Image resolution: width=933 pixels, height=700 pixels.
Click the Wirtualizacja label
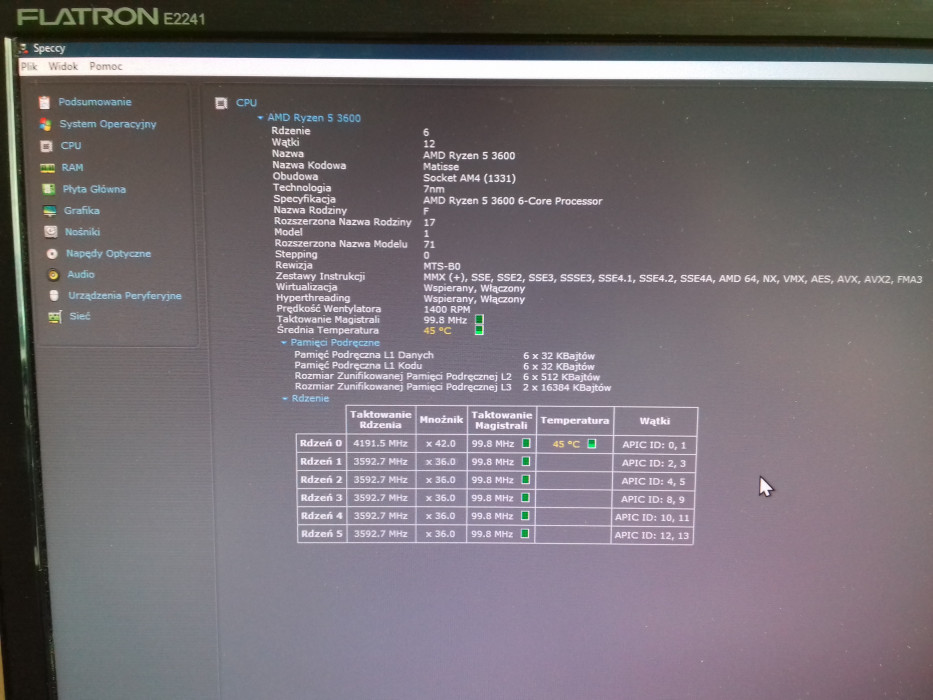tap(306, 287)
